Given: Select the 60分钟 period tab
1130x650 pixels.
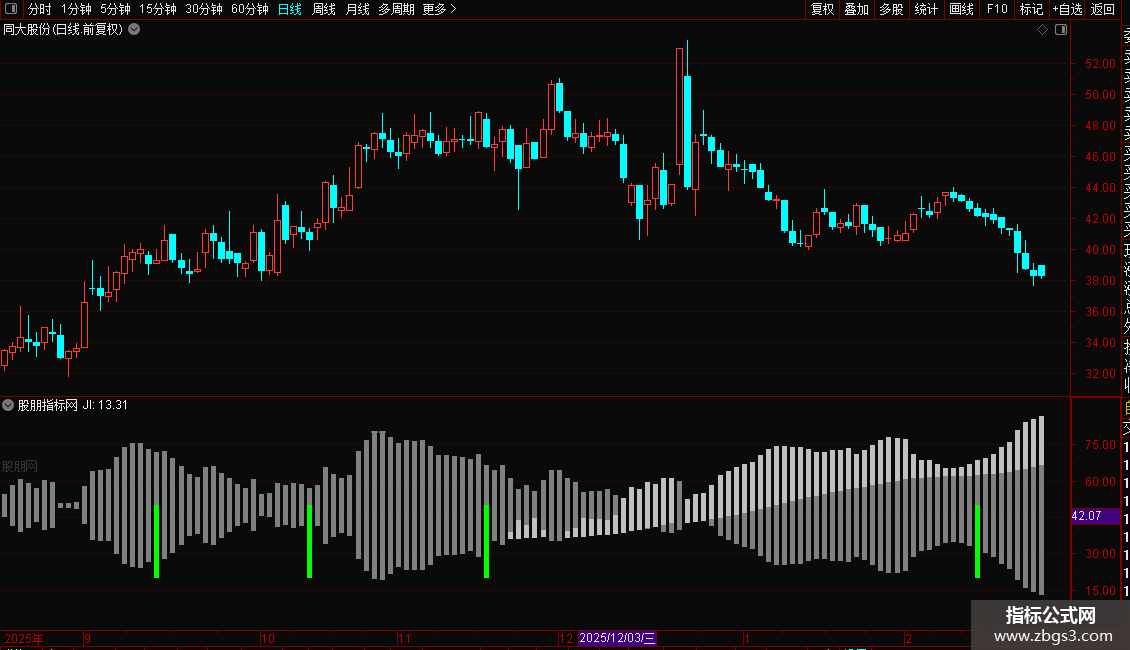Looking at the screenshot, I should (250, 9).
